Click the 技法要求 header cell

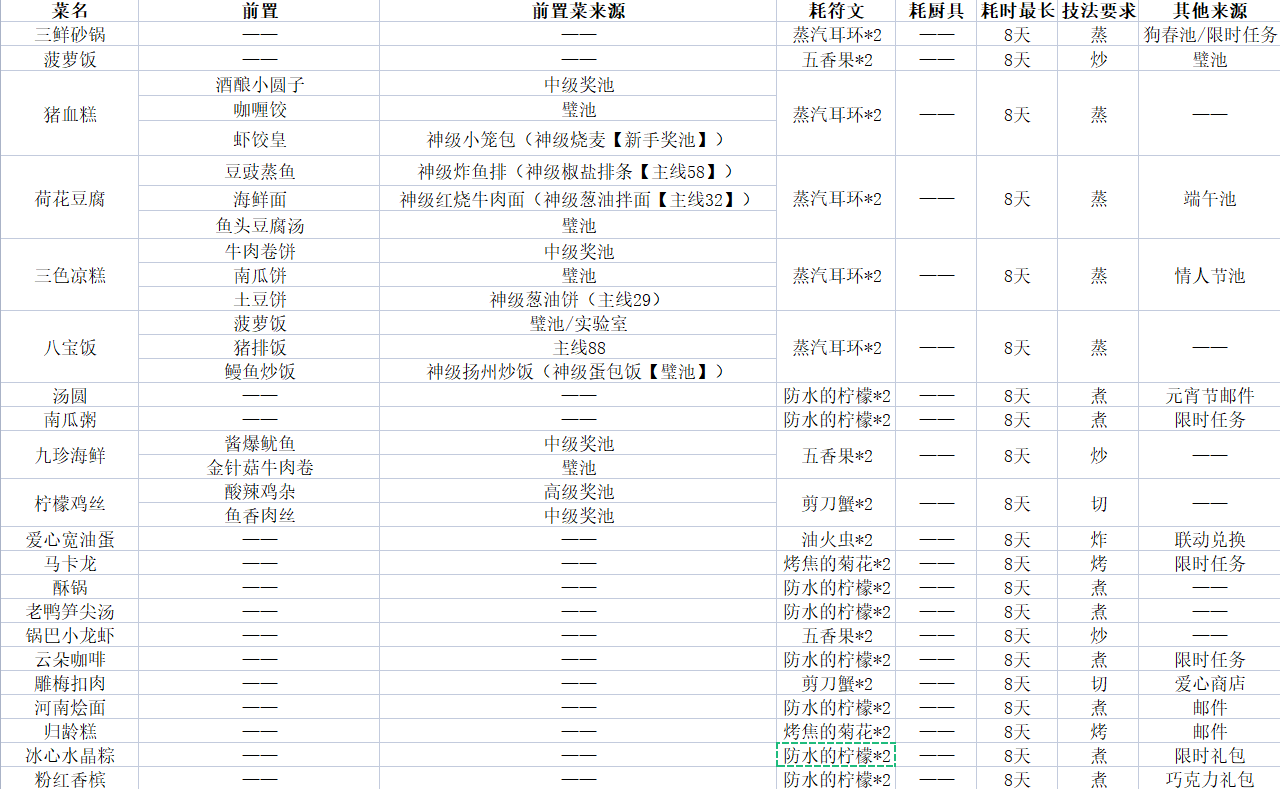[x=1098, y=11]
